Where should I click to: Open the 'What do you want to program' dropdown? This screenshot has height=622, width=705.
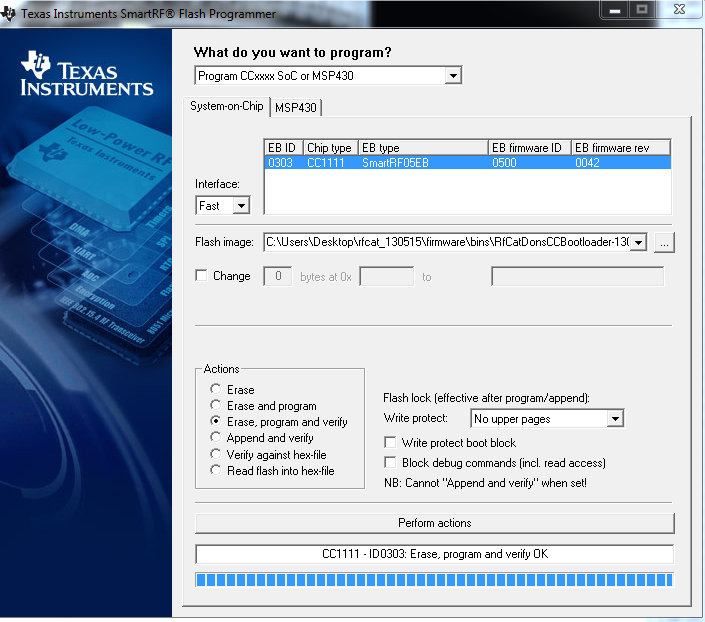[x=453, y=76]
